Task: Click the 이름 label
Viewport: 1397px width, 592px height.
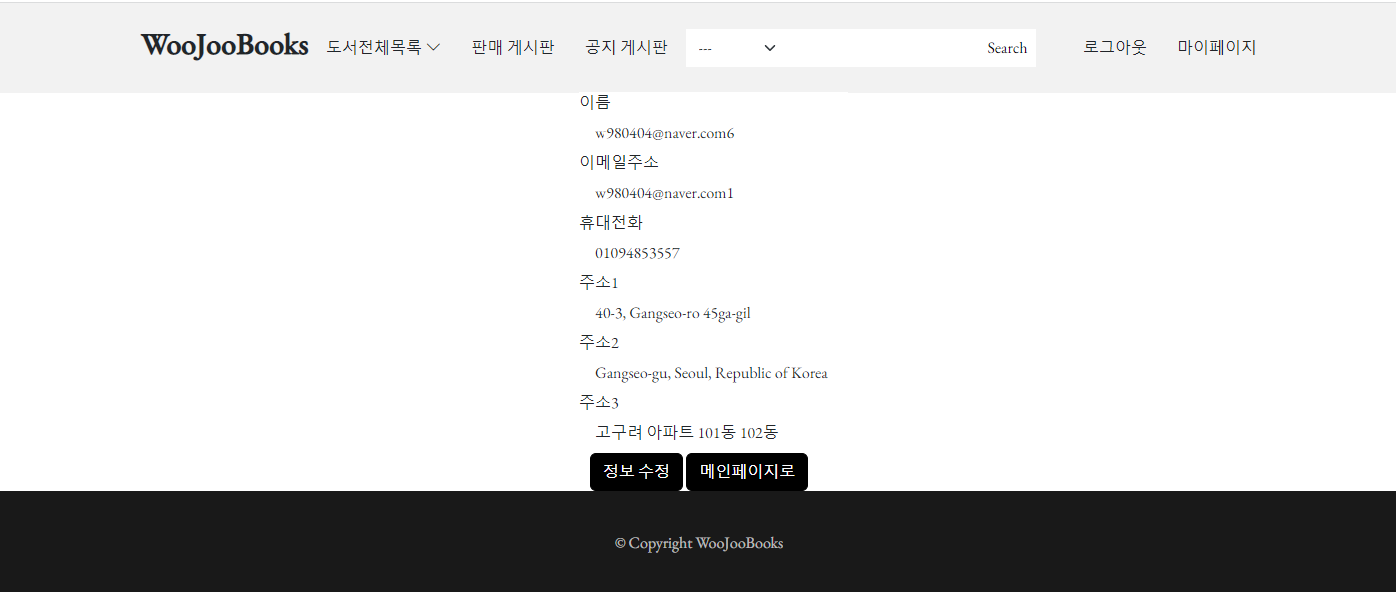Action: [x=595, y=102]
